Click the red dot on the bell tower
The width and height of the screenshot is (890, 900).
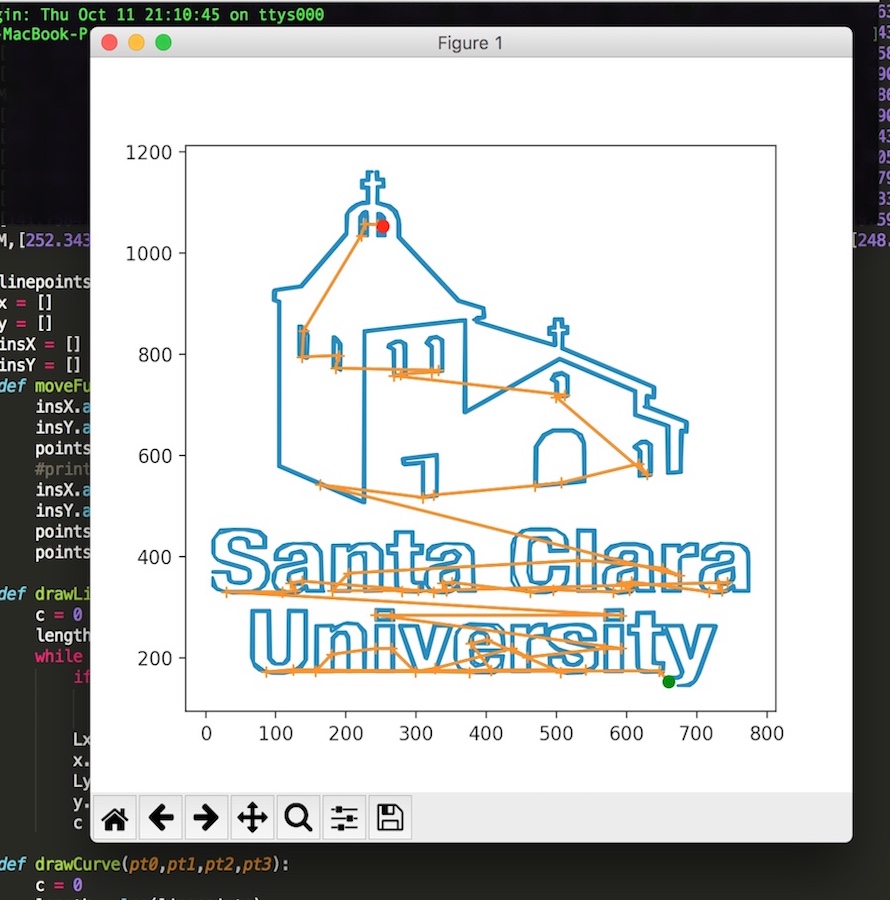pos(382,227)
